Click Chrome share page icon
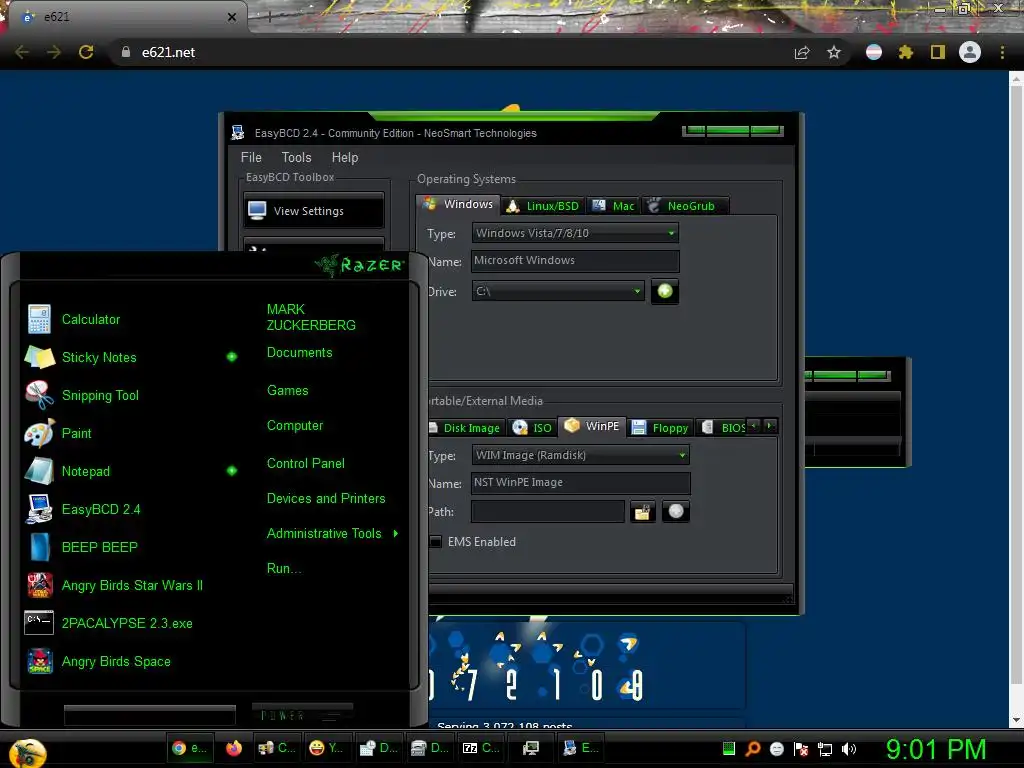The width and height of the screenshot is (1024, 768). pos(802,53)
